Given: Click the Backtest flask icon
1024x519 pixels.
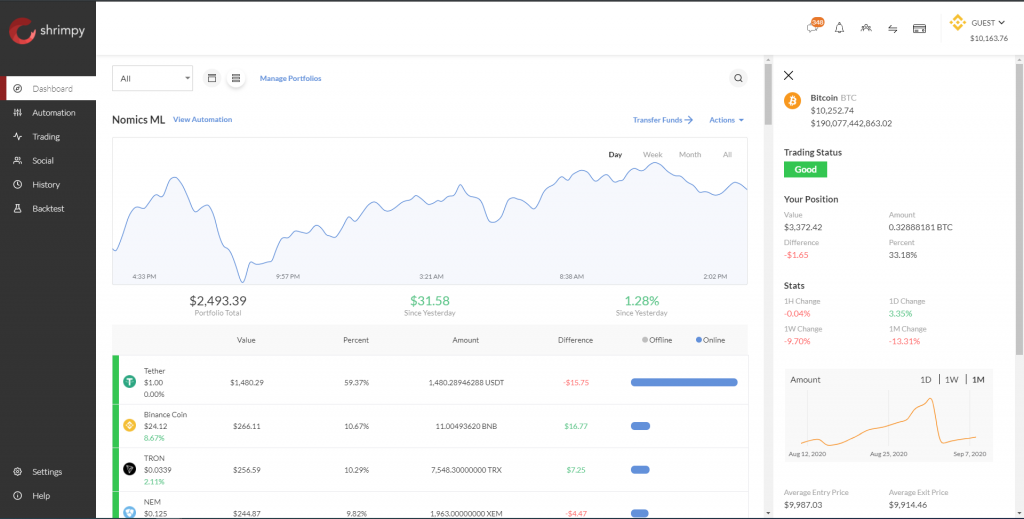Looking at the screenshot, I should [18, 209].
